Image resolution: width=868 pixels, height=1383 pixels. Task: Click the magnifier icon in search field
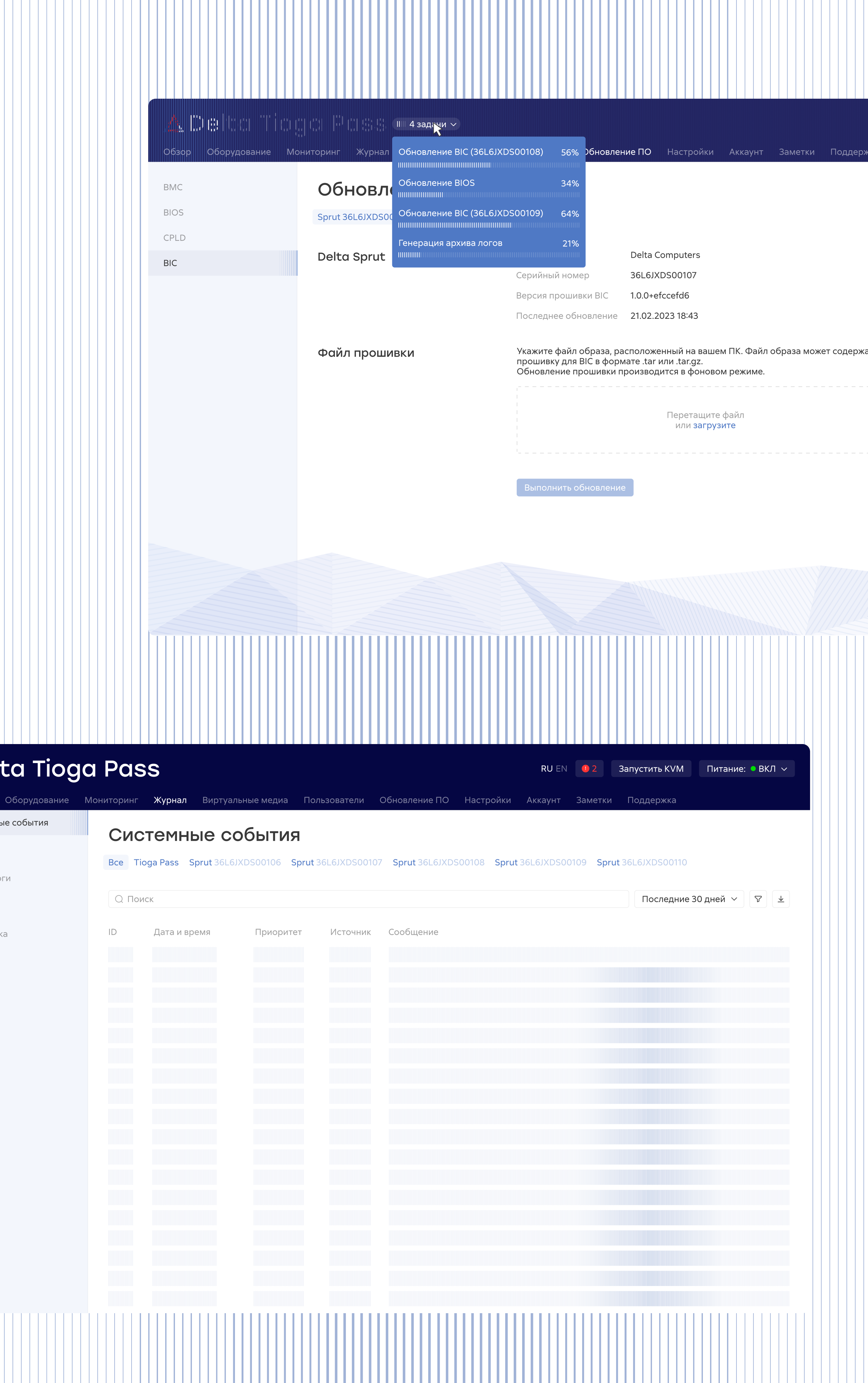point(119,899)
